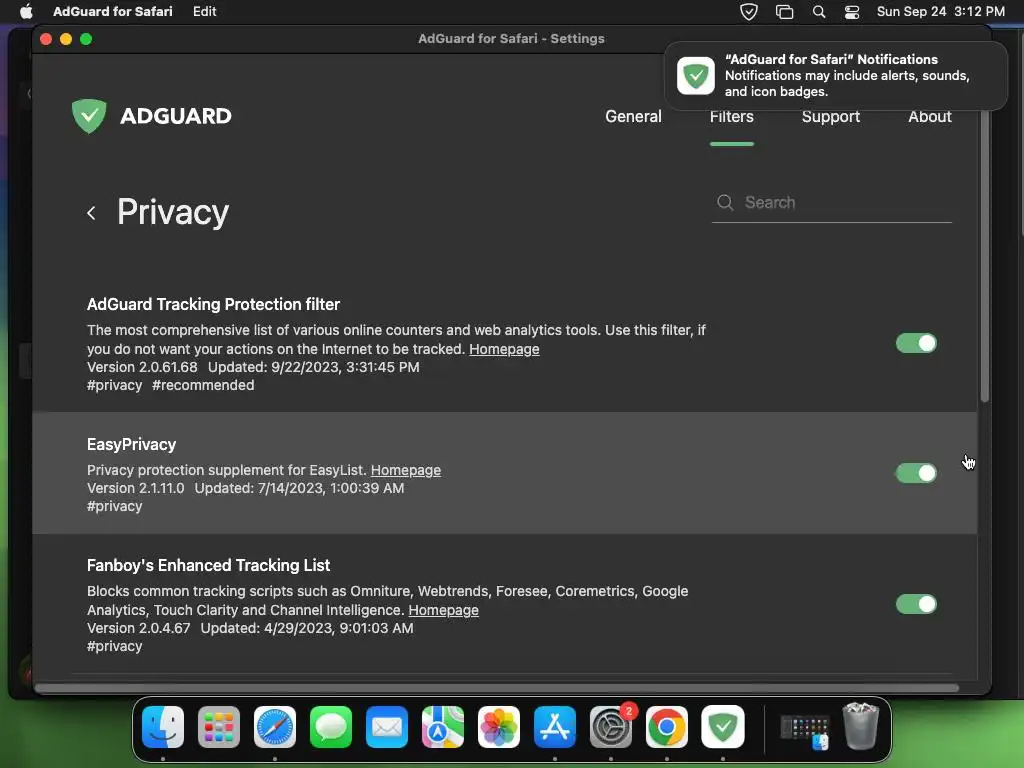Go back using the arrow beside Privacy

pos(91,213)
